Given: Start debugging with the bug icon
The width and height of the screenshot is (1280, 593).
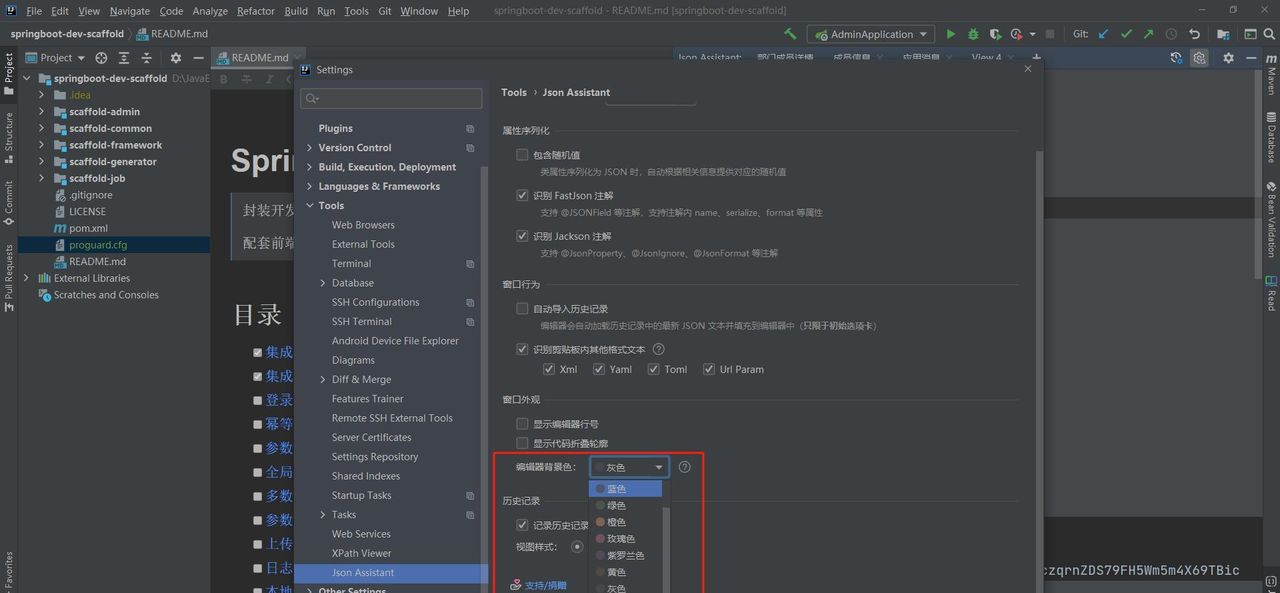Looking at the screenshot, I should point(973,33).
